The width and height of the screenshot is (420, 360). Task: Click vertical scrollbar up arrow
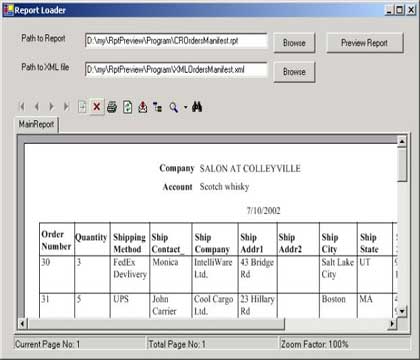click(402, 141)
